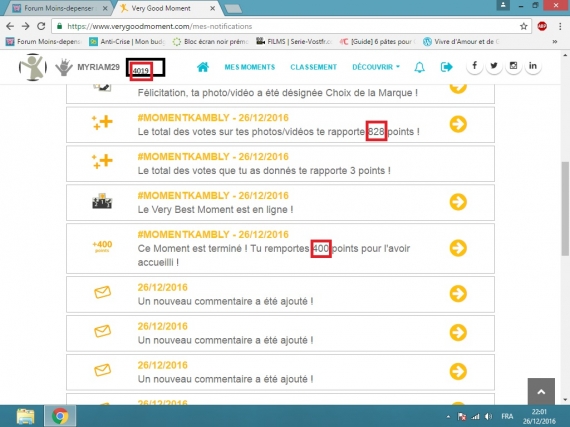Viewport: 570px width, 427px height.
Task: Click the envelope icon on first comment row
Action: pyautogui.click(x=103, y=292)
